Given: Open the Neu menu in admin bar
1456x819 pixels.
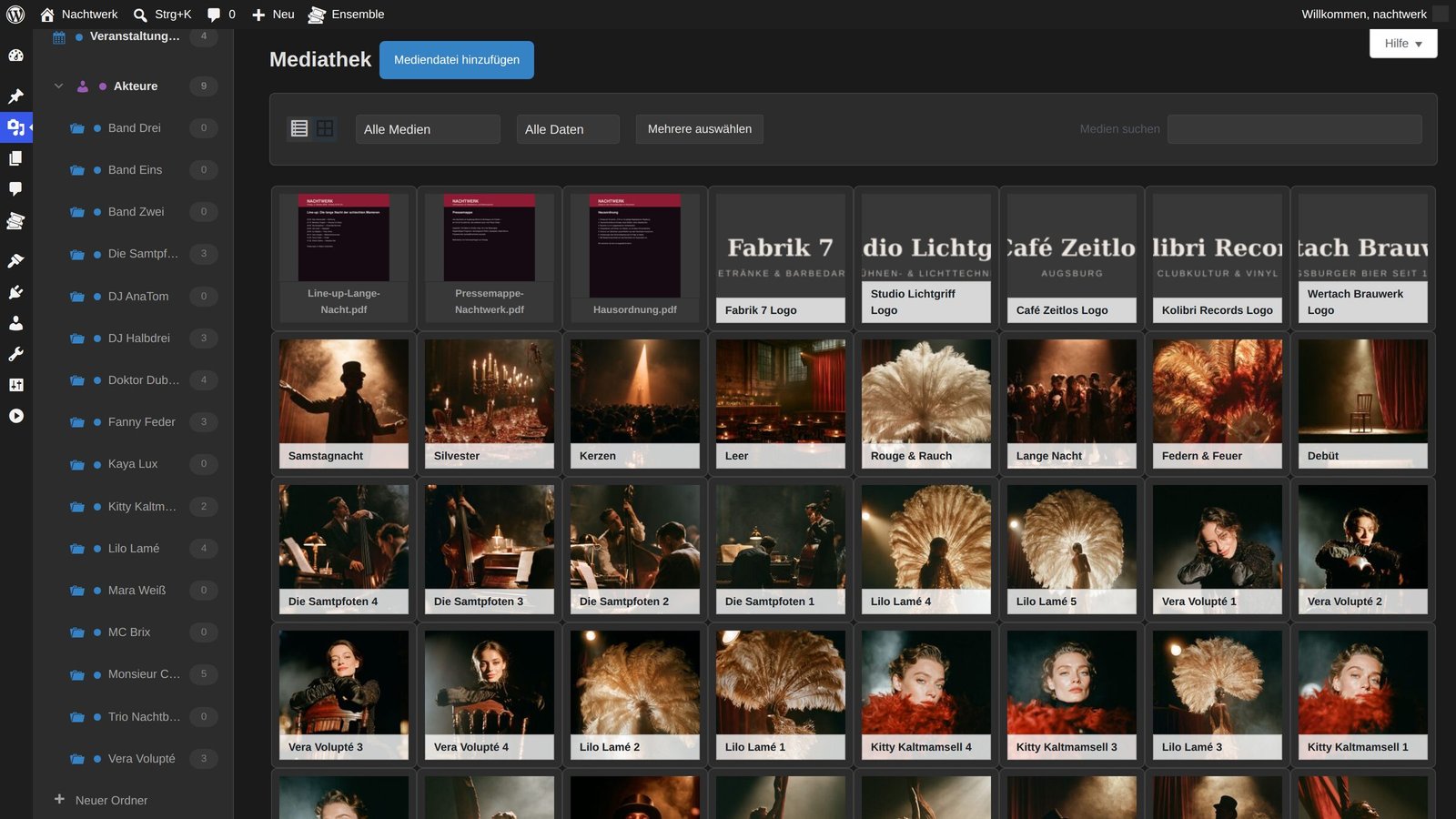Looking at the screenshot, I should click(273, 14).
